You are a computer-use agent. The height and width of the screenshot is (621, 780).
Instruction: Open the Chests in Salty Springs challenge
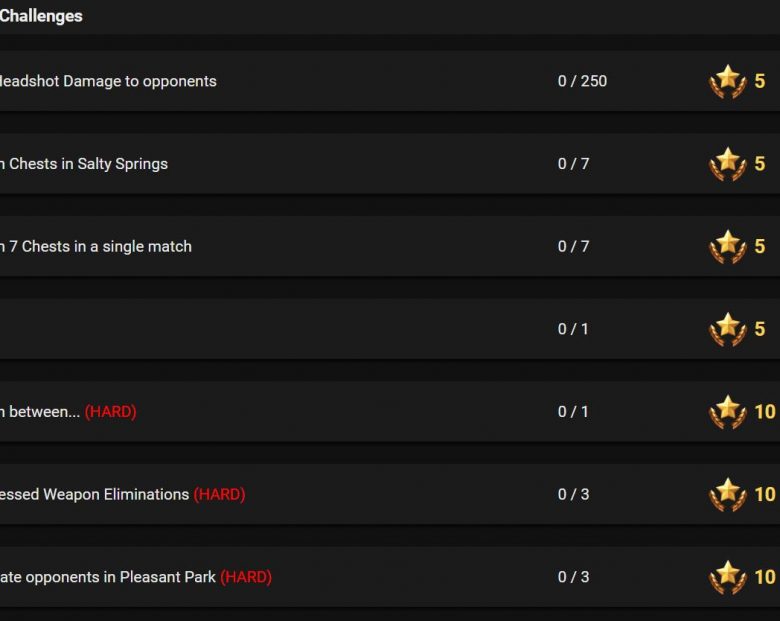84,164
